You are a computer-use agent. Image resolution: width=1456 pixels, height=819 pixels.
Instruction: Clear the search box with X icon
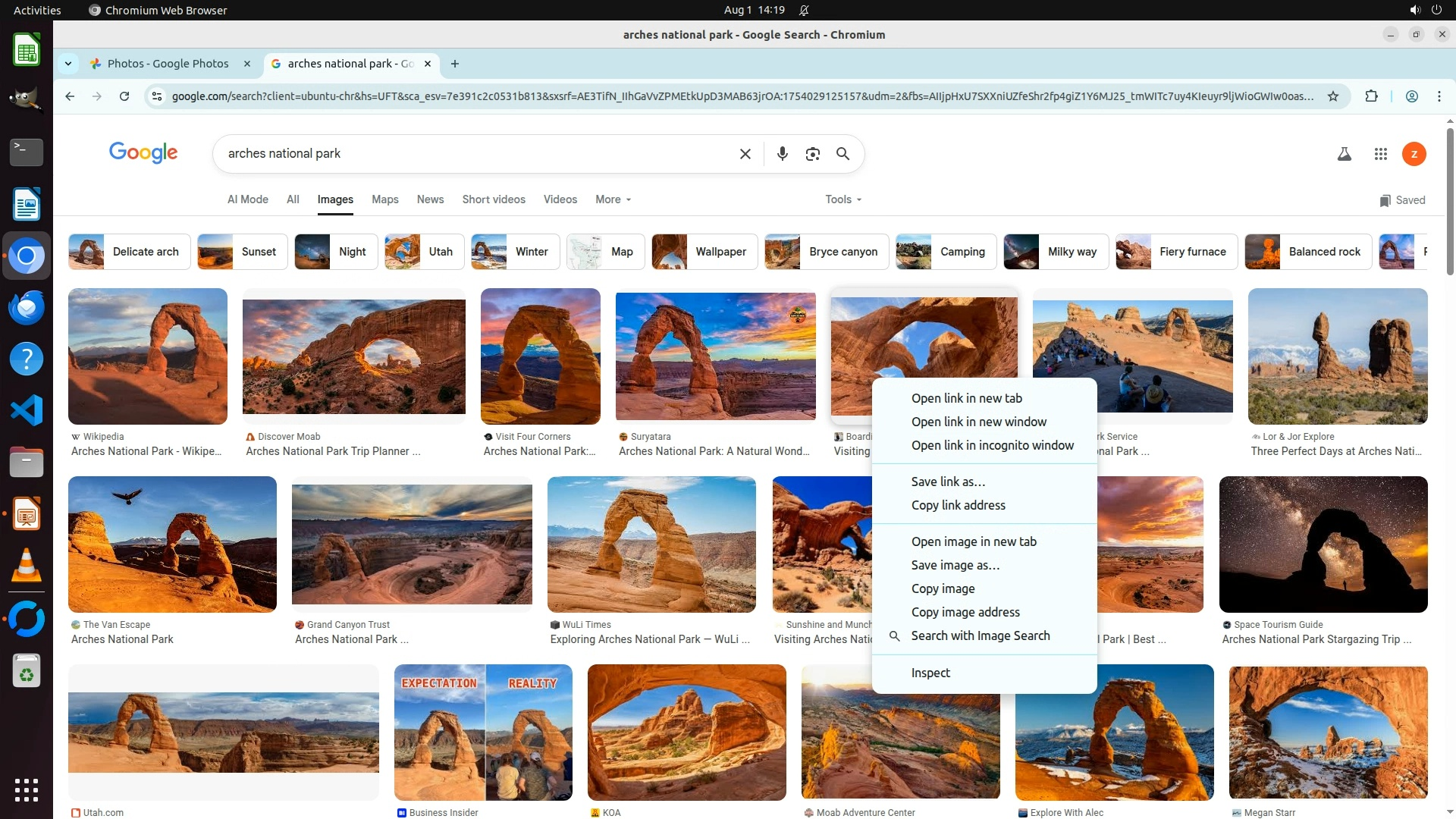click(x=745, y=154)
